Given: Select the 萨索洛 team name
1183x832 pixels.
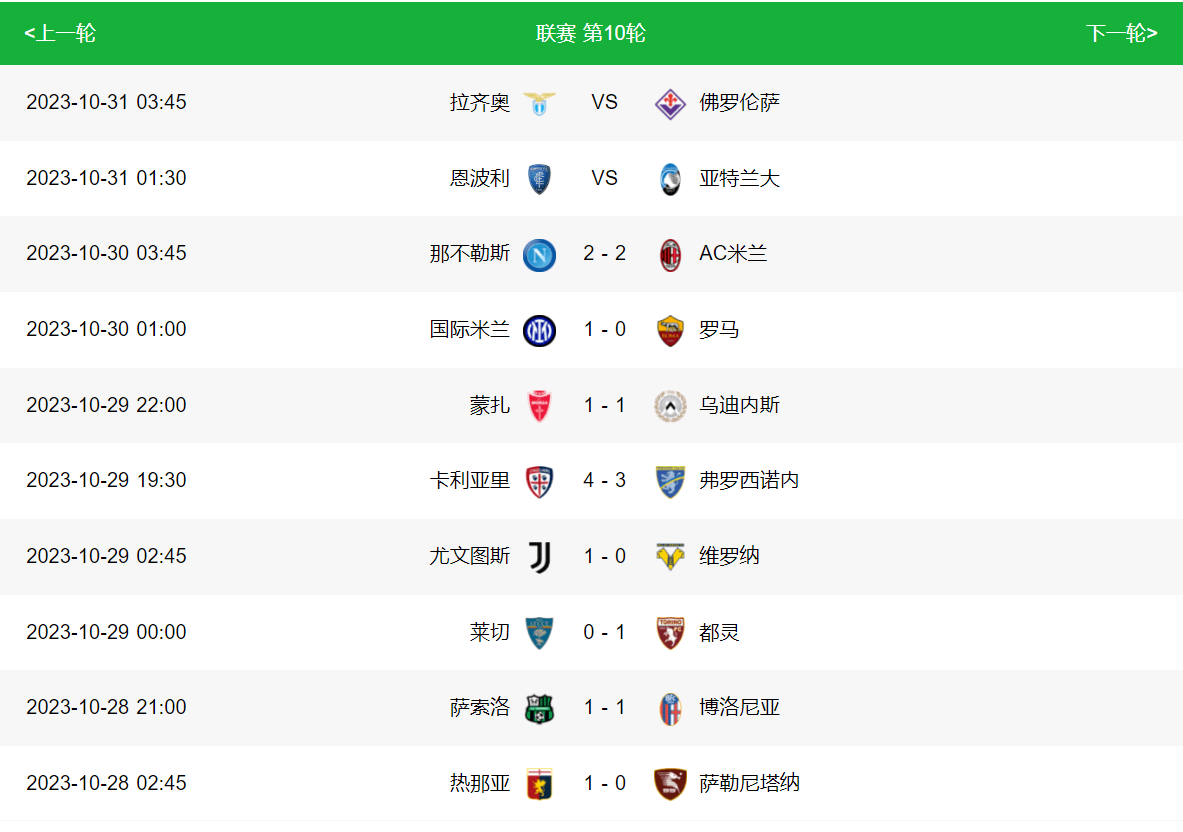Looking at the screenshot, I should (x=480, y=708).
